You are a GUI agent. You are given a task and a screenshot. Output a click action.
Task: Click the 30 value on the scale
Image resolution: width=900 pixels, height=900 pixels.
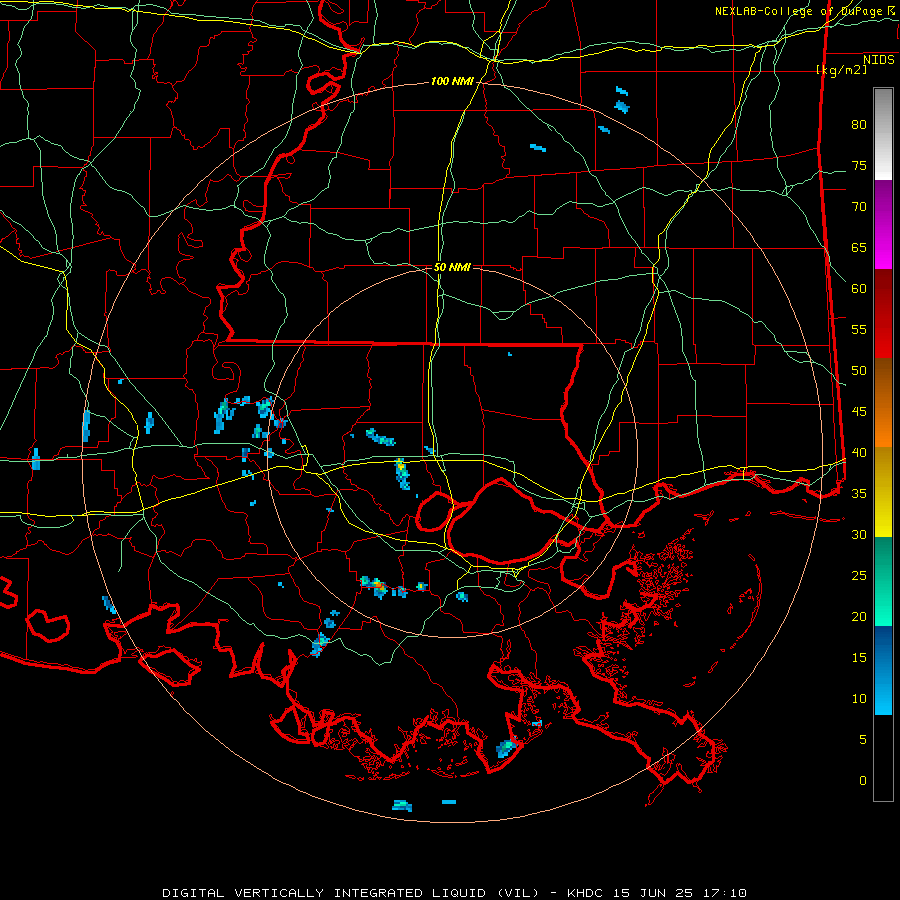859,535
